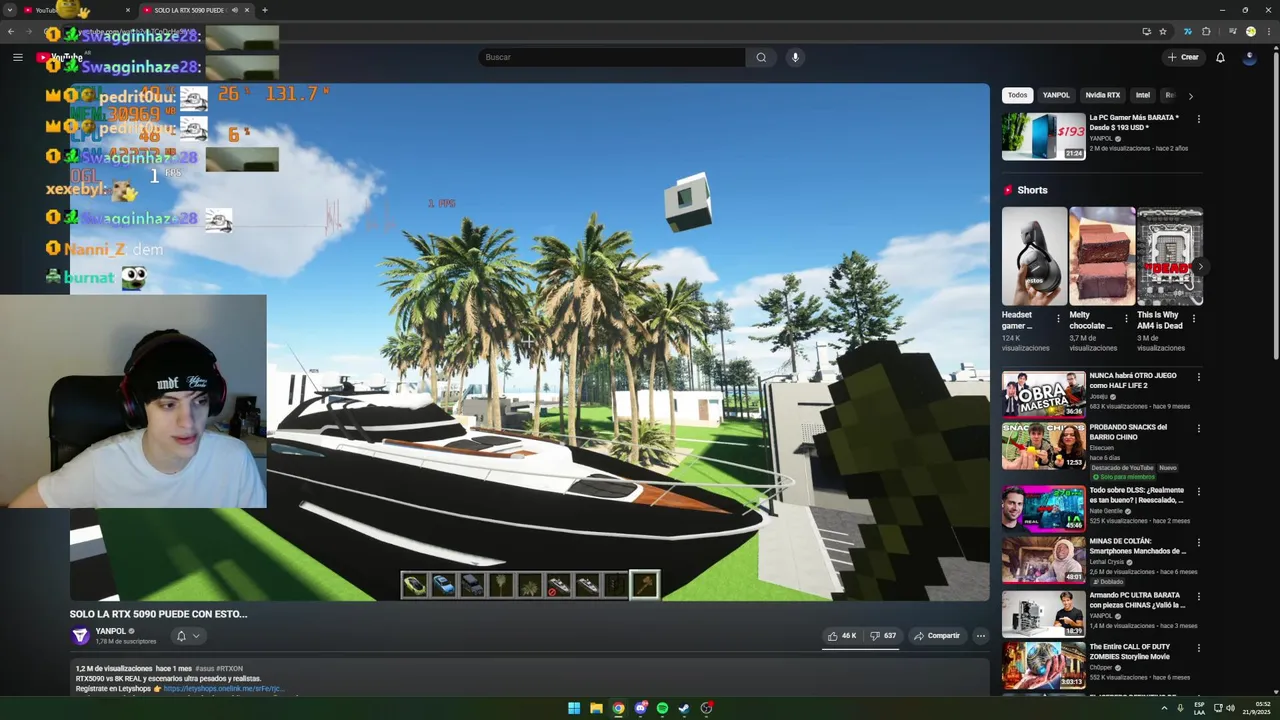Select the Todos filter chip
1280x720 pixels.
(x=1017, y=95)
